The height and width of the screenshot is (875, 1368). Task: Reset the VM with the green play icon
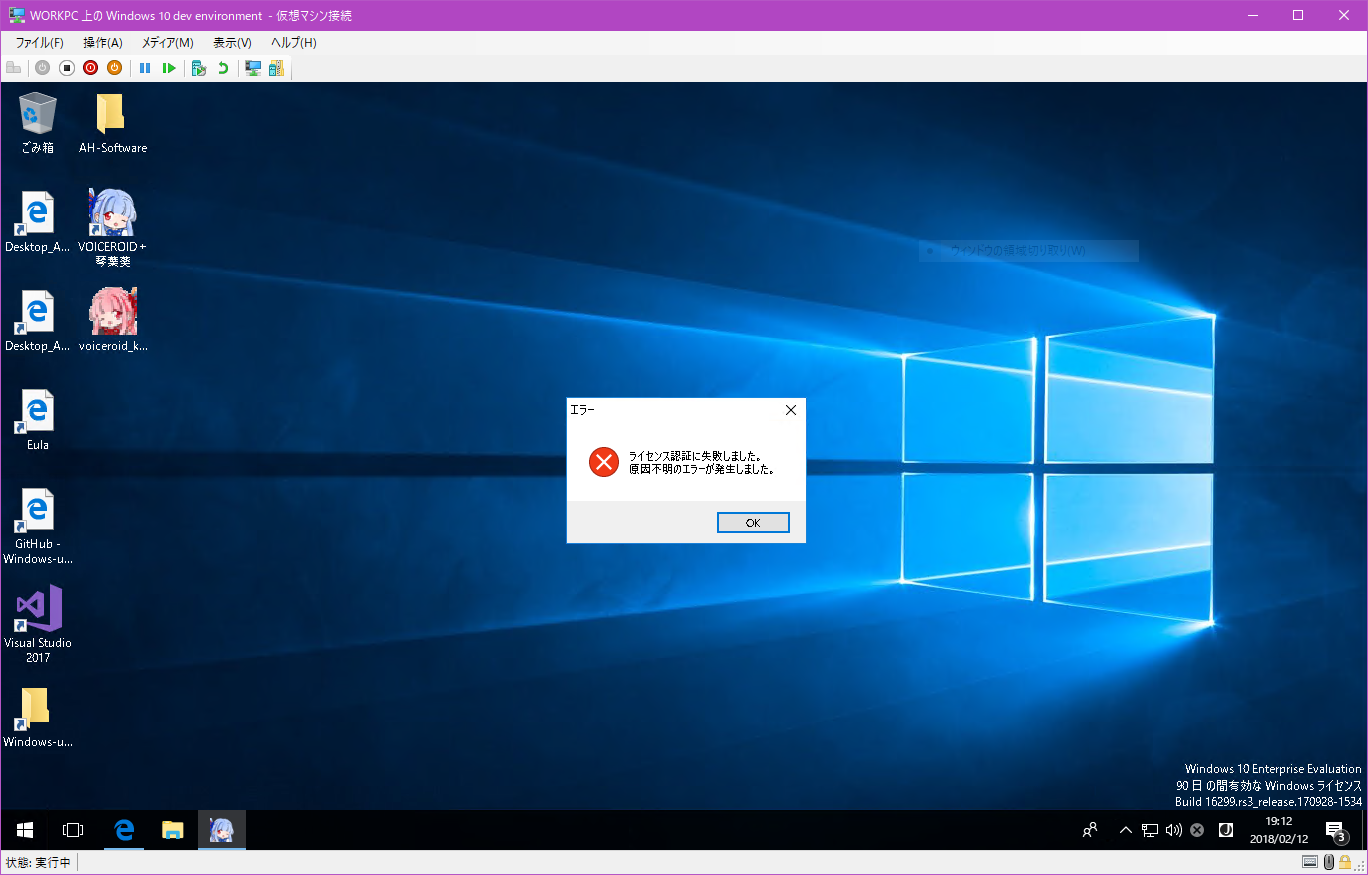click(x=169, y=68)
